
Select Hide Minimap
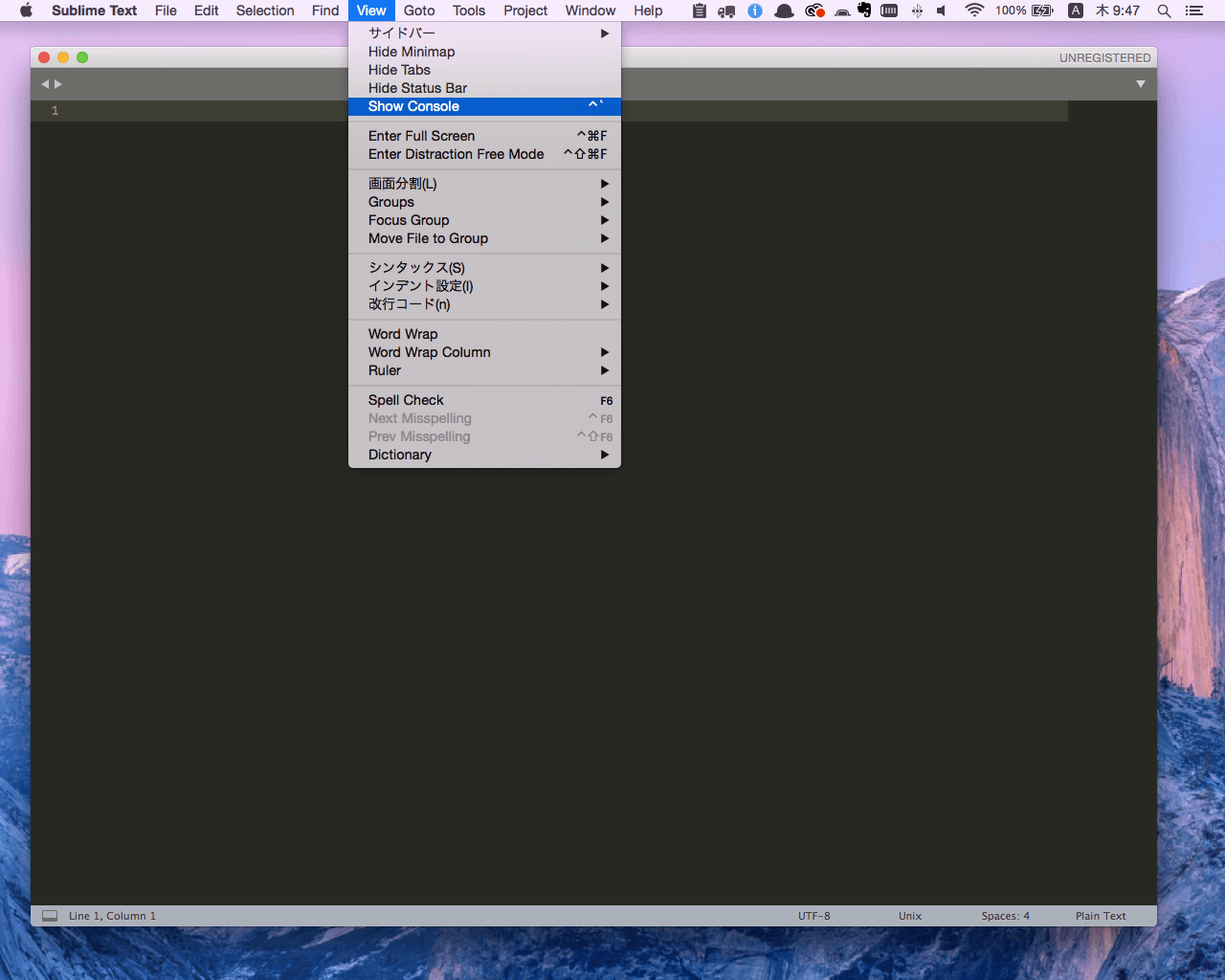coord(484,52)
